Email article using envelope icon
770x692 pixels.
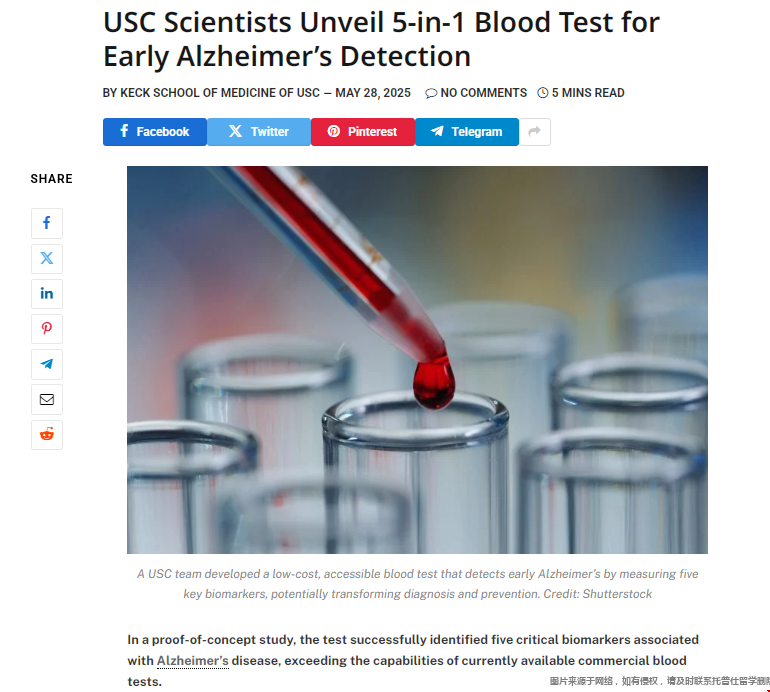[47, 399]
